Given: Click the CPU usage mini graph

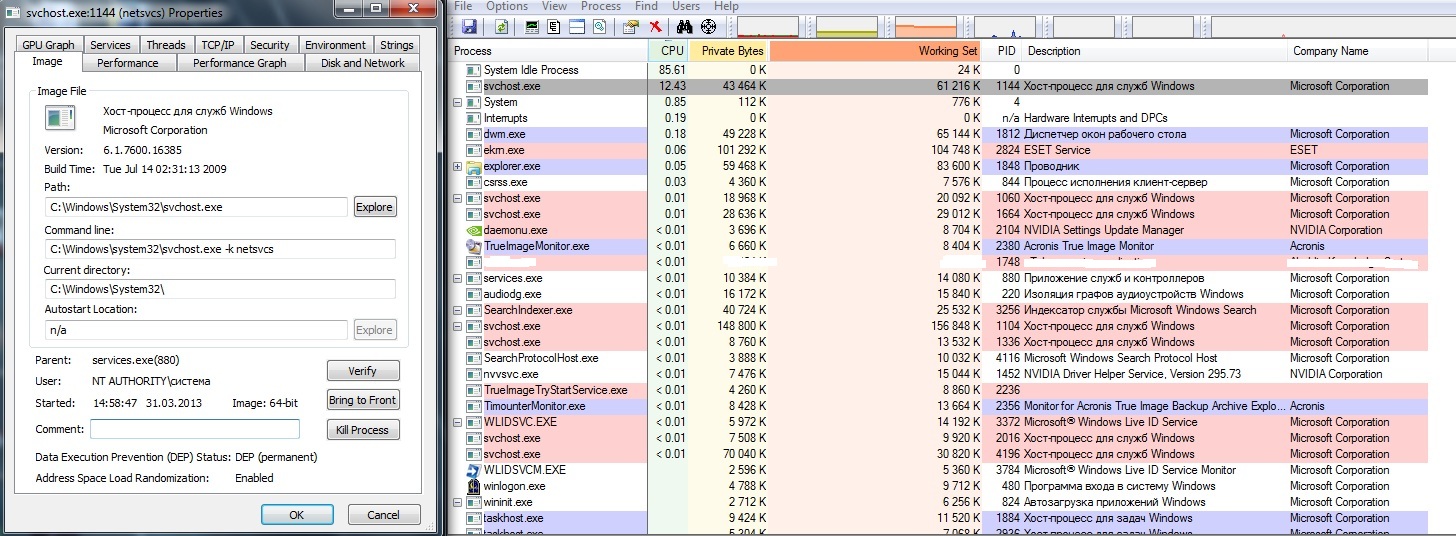Looking at the screenshot, I should click(x=768, y=27).
